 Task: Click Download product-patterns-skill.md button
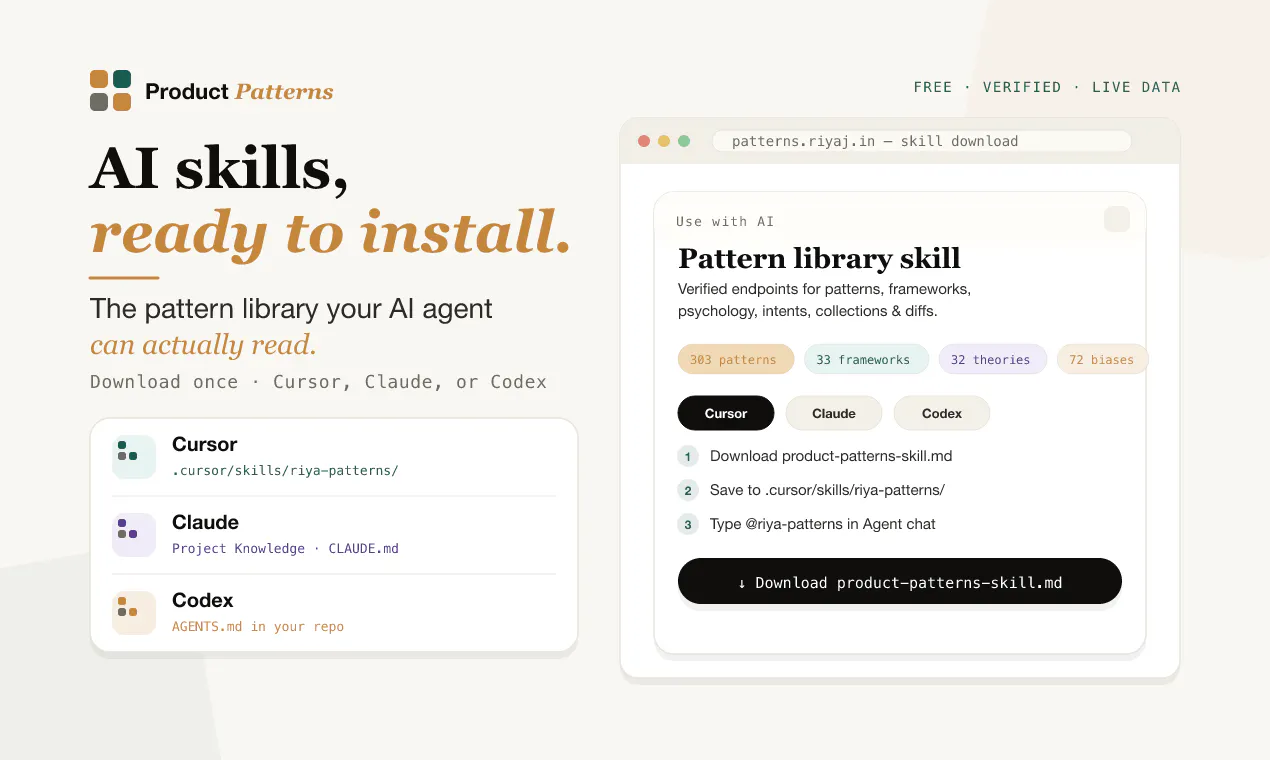pos(900,581)
